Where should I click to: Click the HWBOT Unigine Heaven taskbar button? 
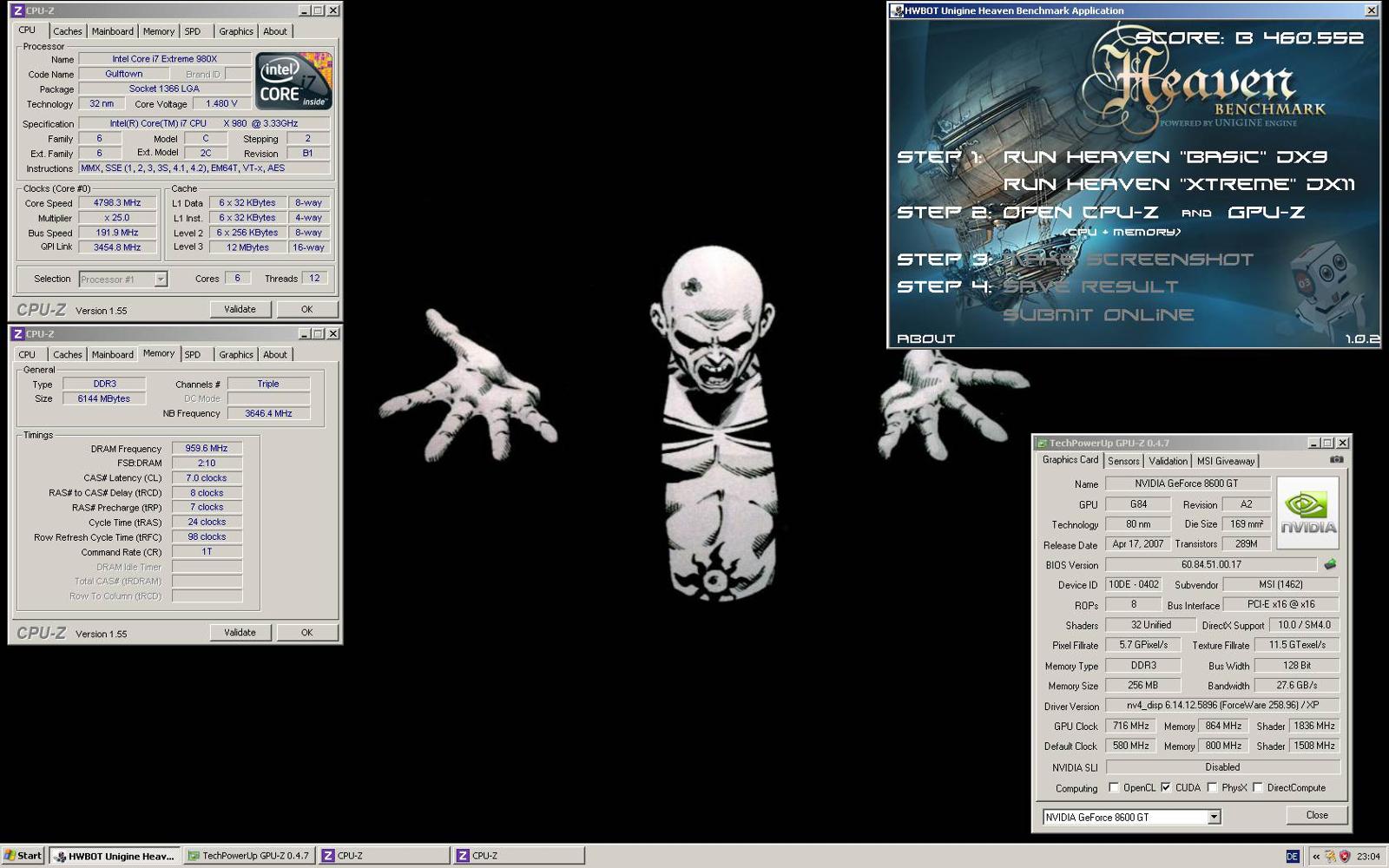coord(115,856)
